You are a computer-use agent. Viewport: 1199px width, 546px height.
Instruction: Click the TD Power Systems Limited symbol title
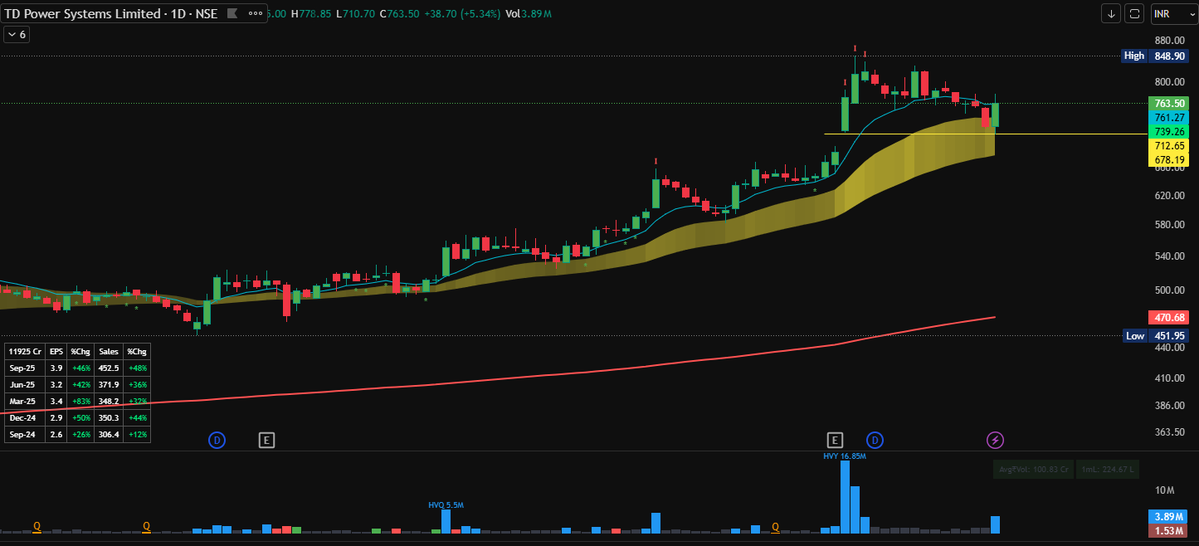[83, 14]
